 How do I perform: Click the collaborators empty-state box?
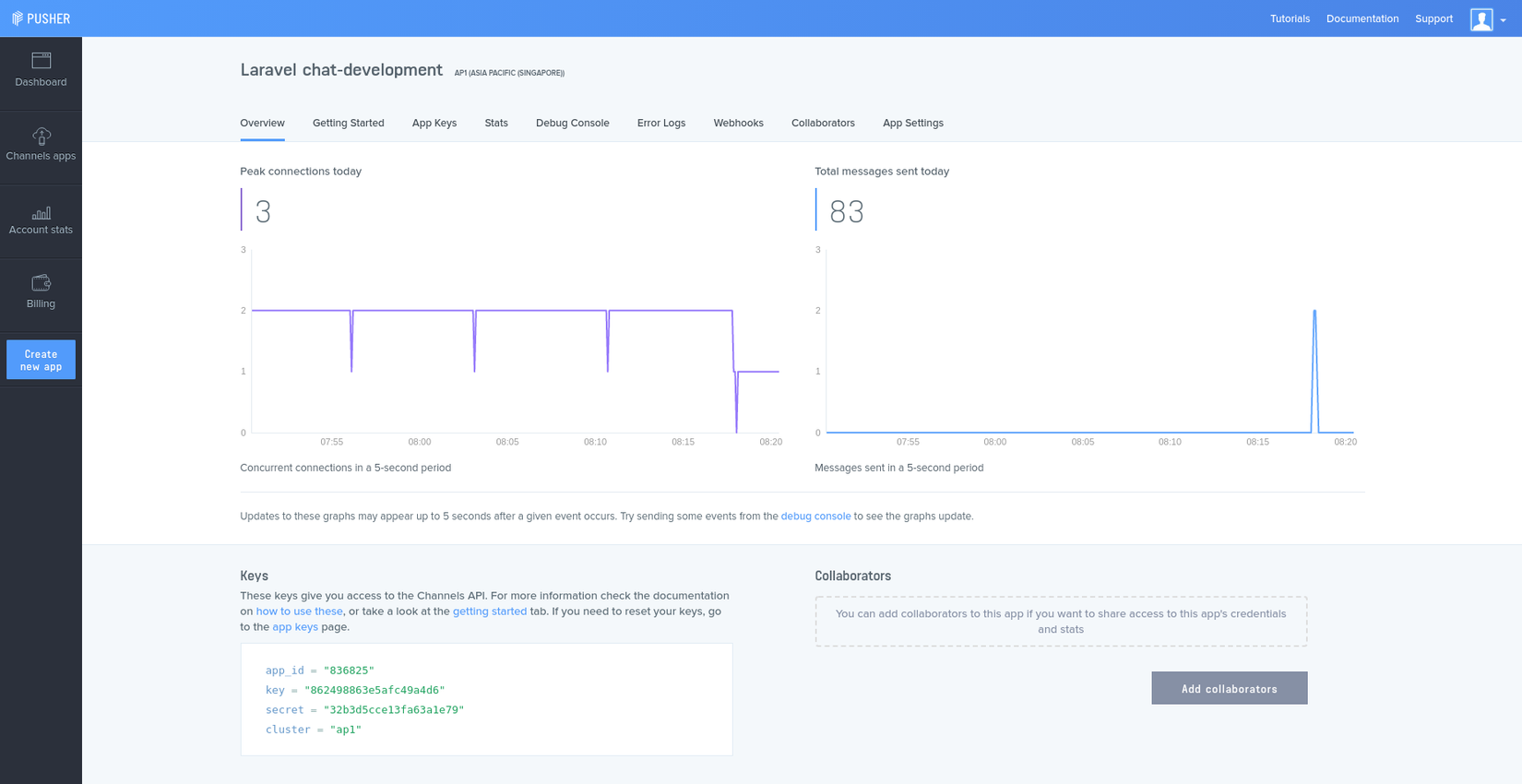click(x=1061, y=622)
